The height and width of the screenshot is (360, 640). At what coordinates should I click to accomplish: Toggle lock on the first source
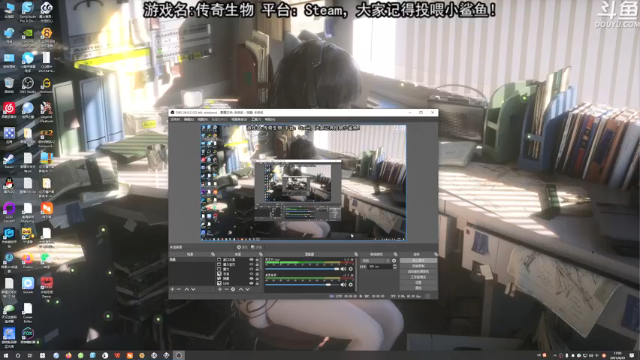tap(257, 260)
